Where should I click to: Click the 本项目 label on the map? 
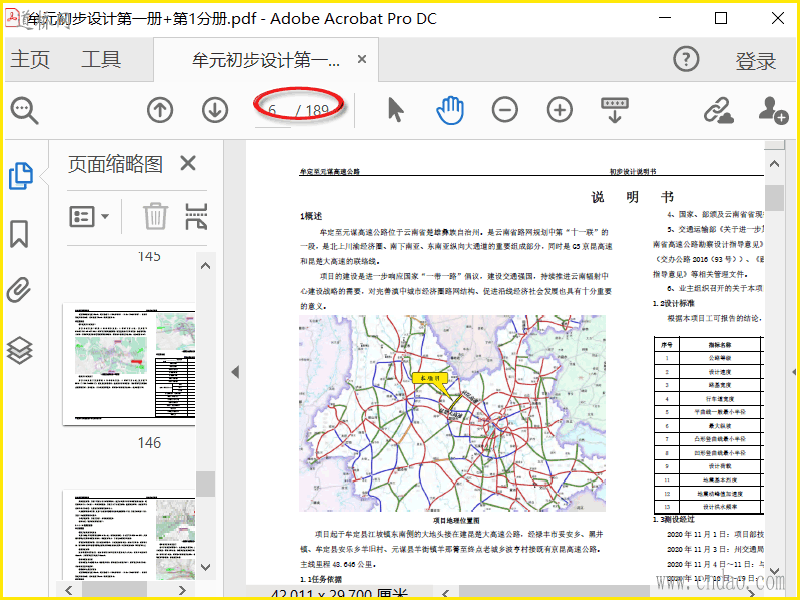pyautogui.click(x=430, y=378)
